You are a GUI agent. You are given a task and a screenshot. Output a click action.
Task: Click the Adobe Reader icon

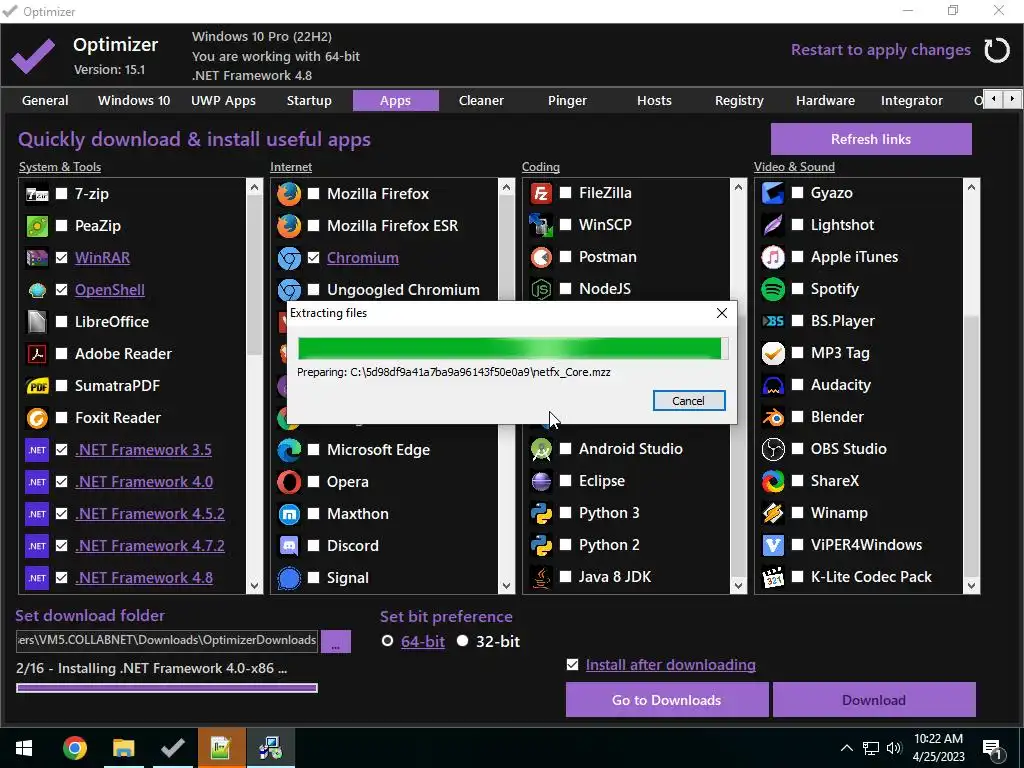37,354
